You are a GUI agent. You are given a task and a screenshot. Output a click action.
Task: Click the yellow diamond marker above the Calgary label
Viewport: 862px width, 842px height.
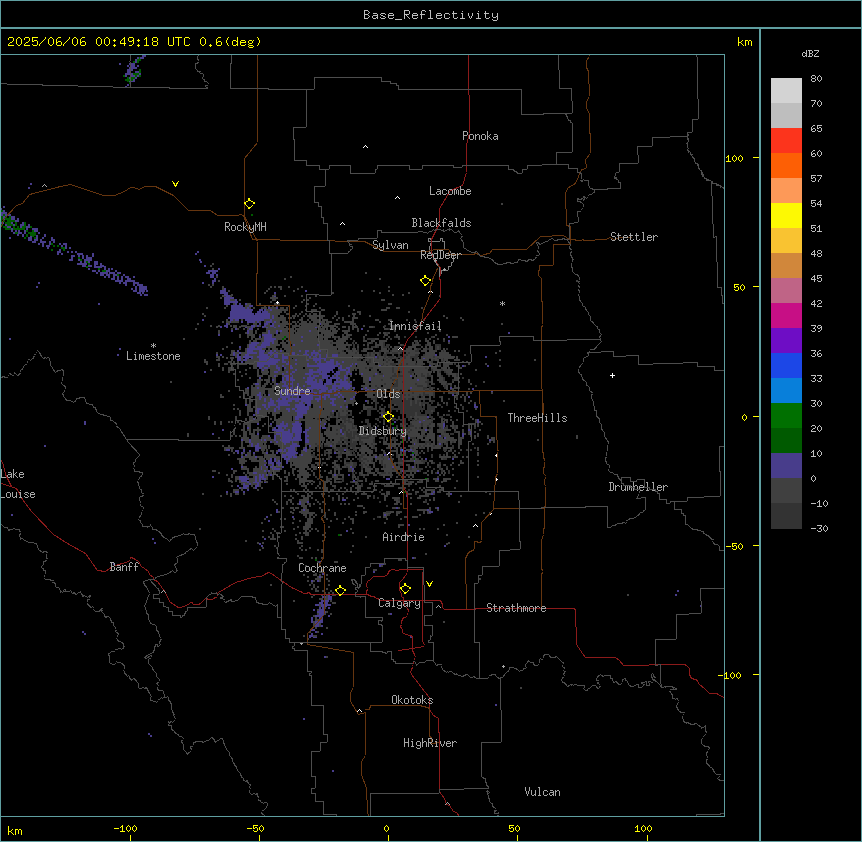click(x=405, y=589)
